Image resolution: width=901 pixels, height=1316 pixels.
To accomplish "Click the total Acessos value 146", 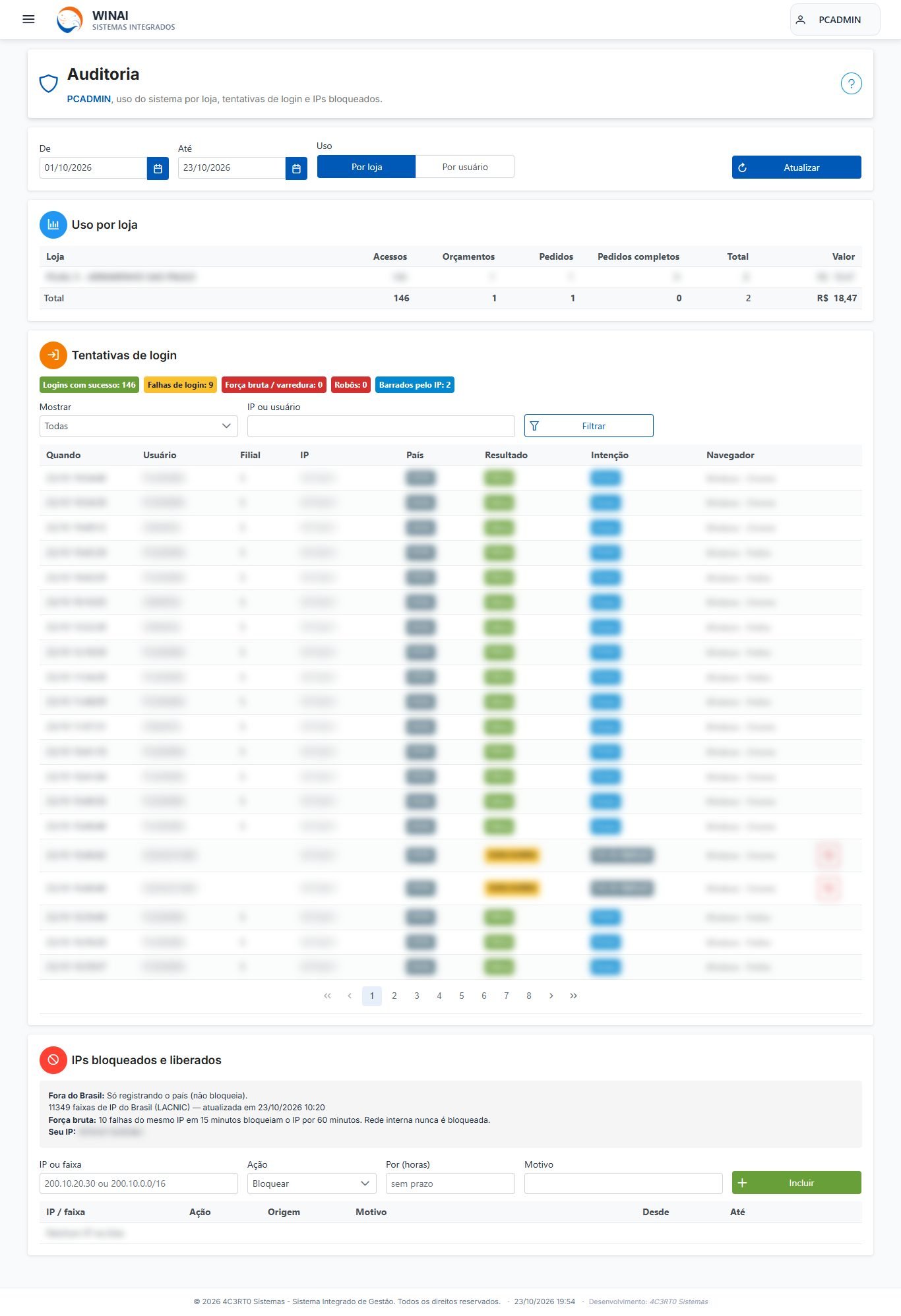I will pos(401,298).
